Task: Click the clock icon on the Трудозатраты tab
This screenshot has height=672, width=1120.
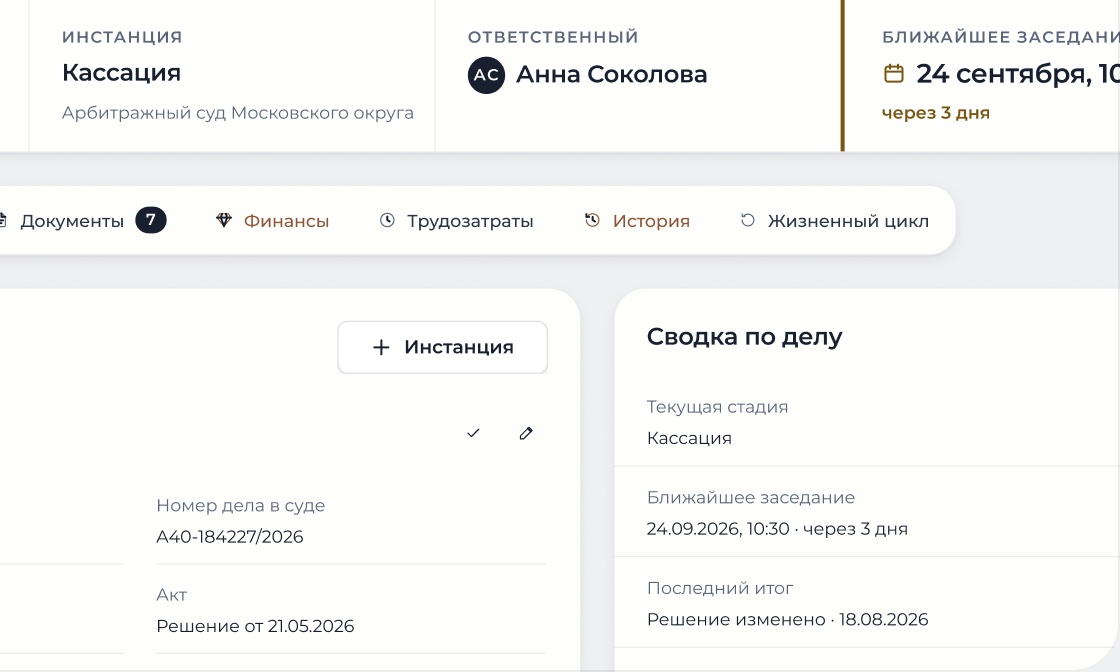Action: (387, 220)
